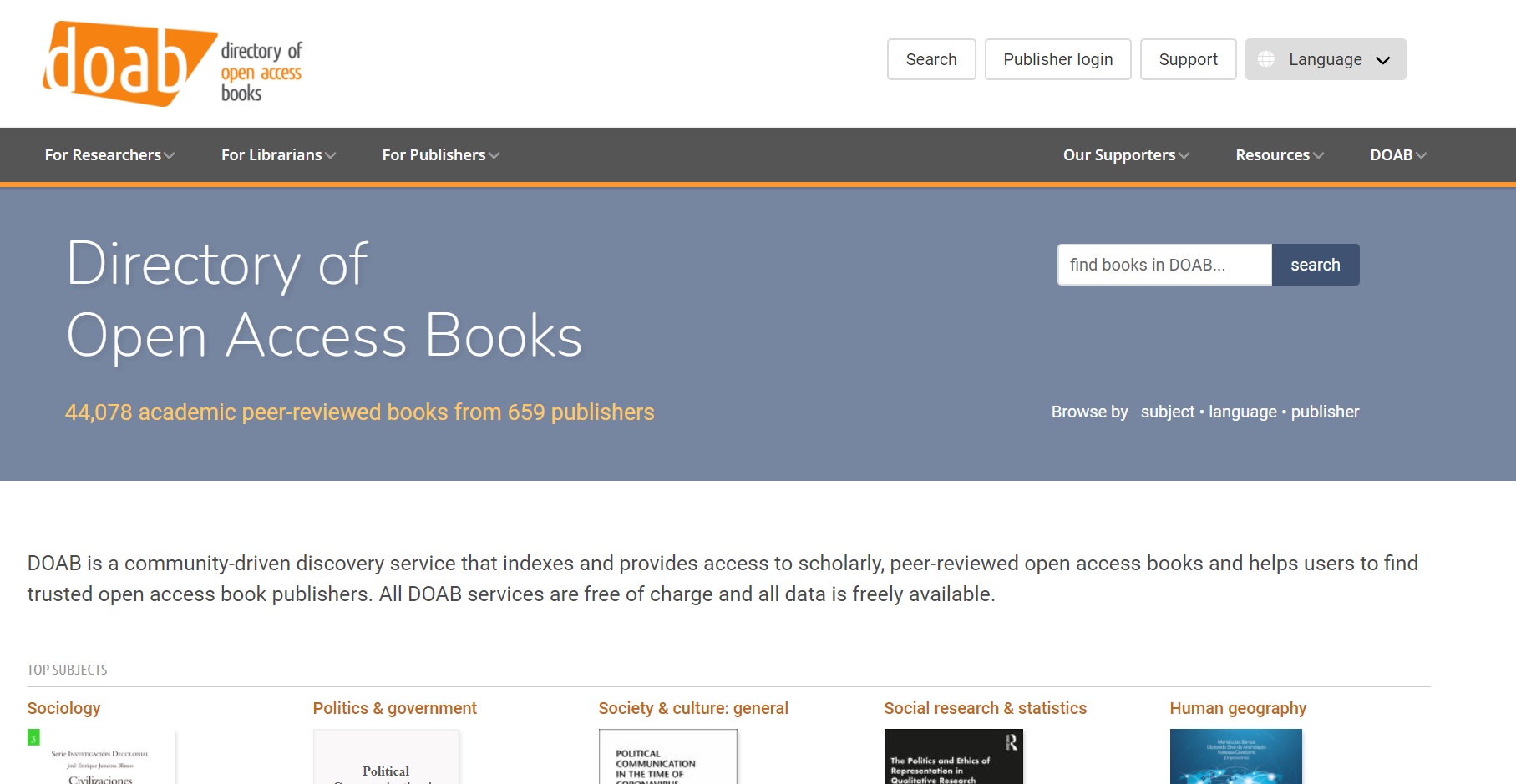Expand the For Publishers menu

click(440, 155)
